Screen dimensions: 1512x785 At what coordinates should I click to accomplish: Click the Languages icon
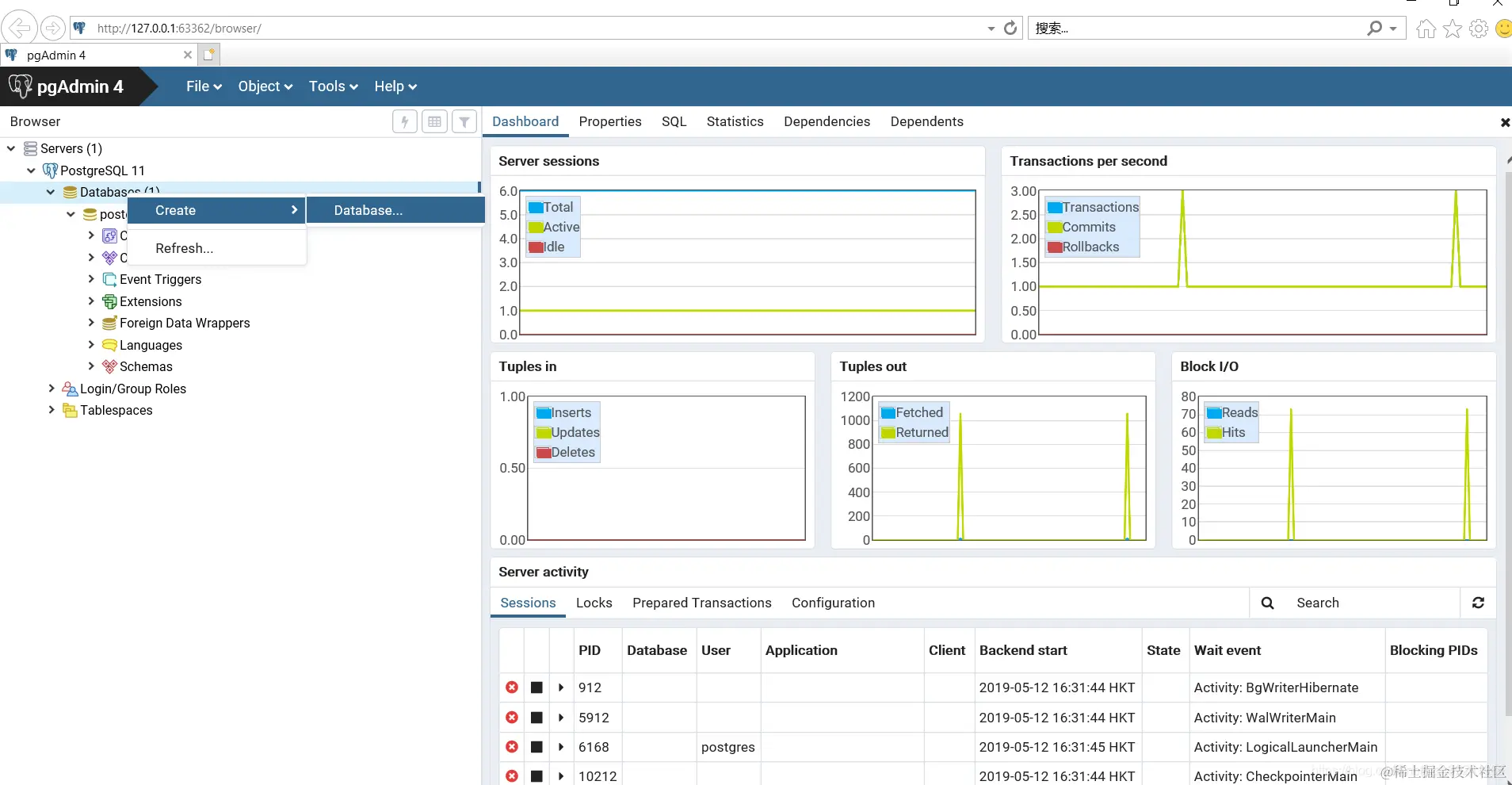pyautogui.click(x=109, y=345)
